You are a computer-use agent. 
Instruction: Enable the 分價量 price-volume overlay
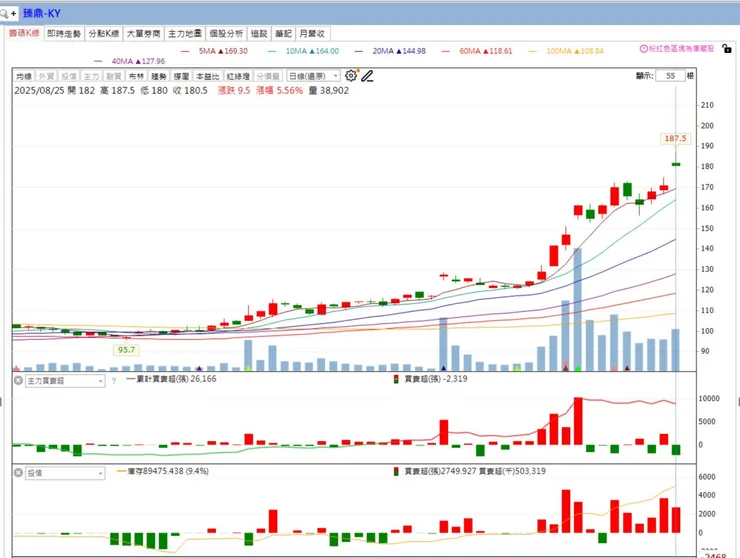click(x=268, y=76)
